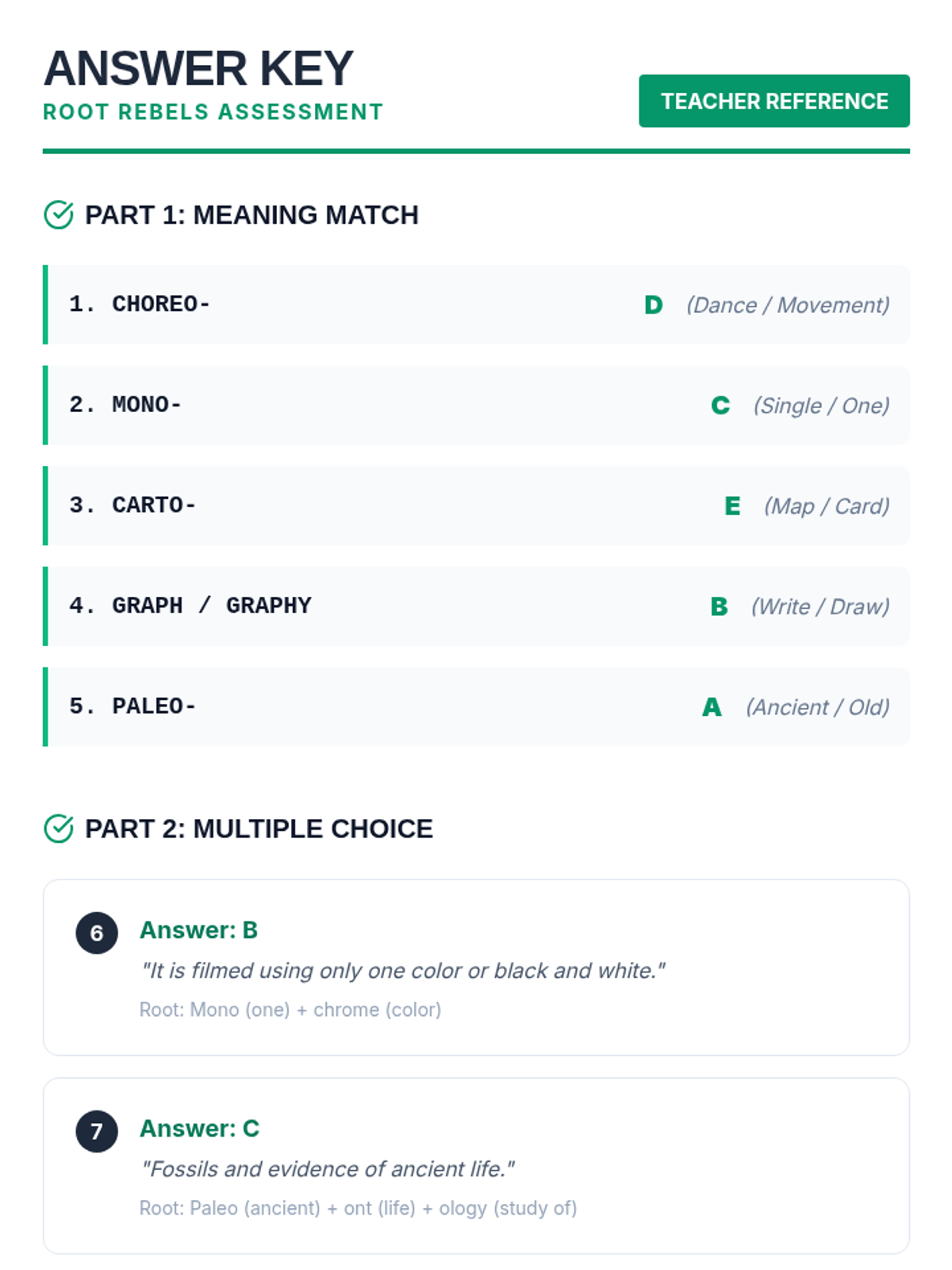Click the "Answer: B" heading
Screen dimensions: 952x1270
pos(198,930)
